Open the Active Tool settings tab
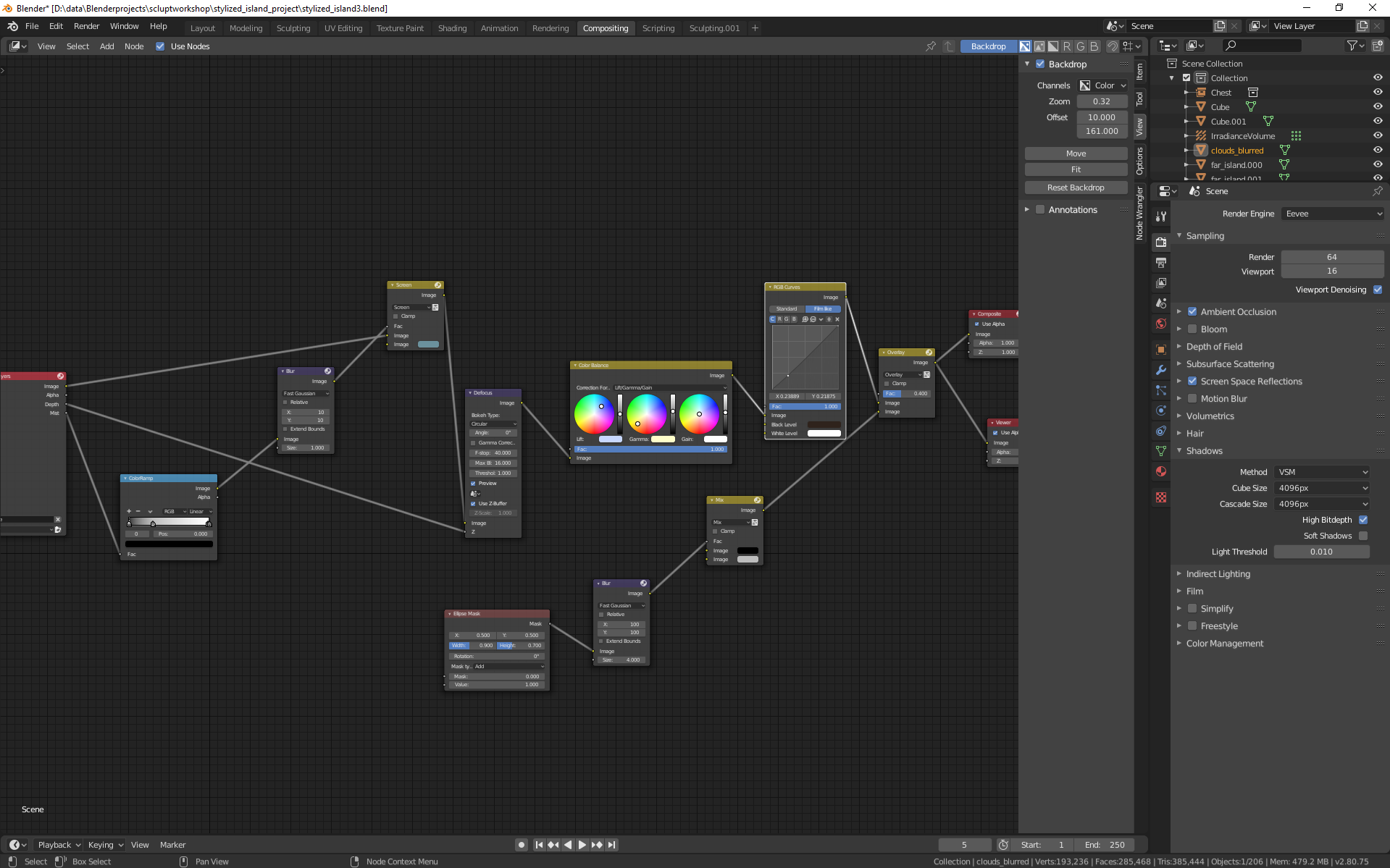 (1161, 216)
